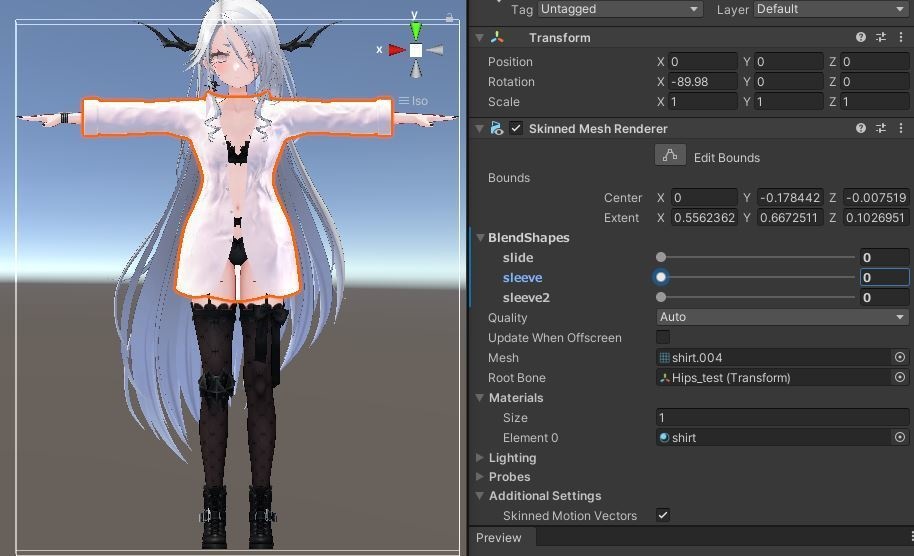Collapse the Additional Settings foldout

(x=480, y=495)
